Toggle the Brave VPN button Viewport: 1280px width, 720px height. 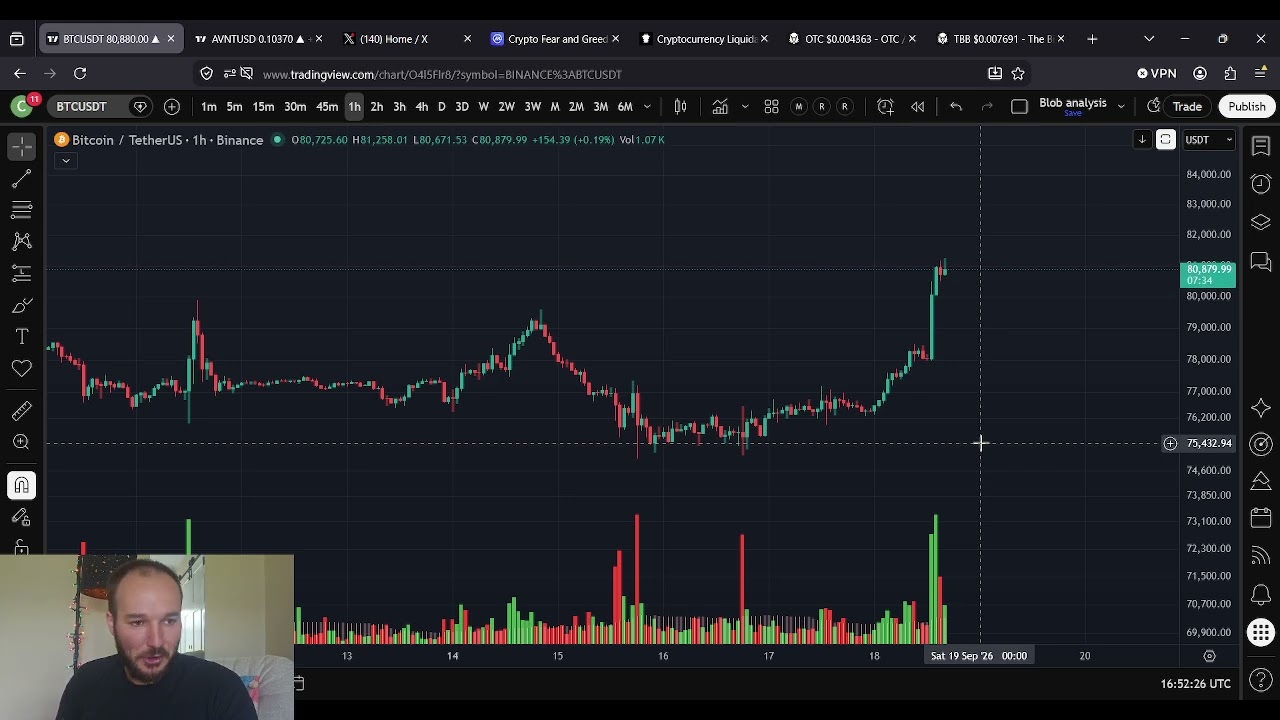click(x=1157, y=73)
